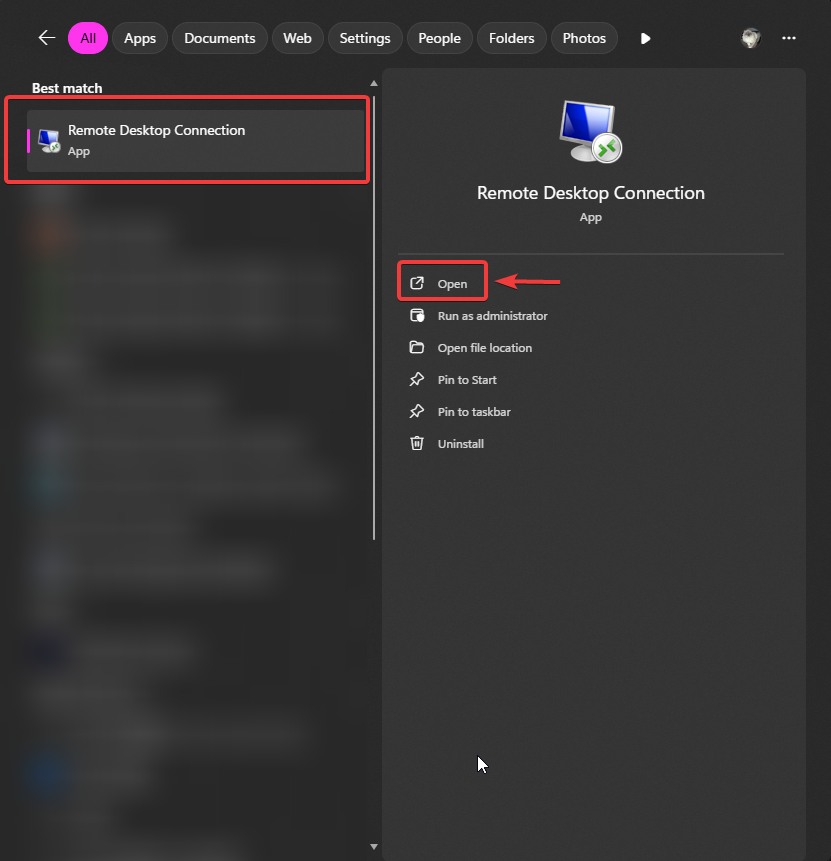The image size is (831, 861).
Task: Click the Pin to Start pin icon
Action: 417,379
